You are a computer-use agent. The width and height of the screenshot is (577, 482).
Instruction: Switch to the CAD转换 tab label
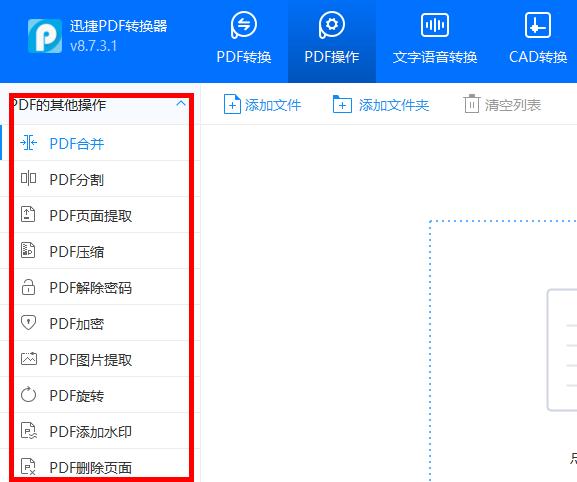click(538, 57)
